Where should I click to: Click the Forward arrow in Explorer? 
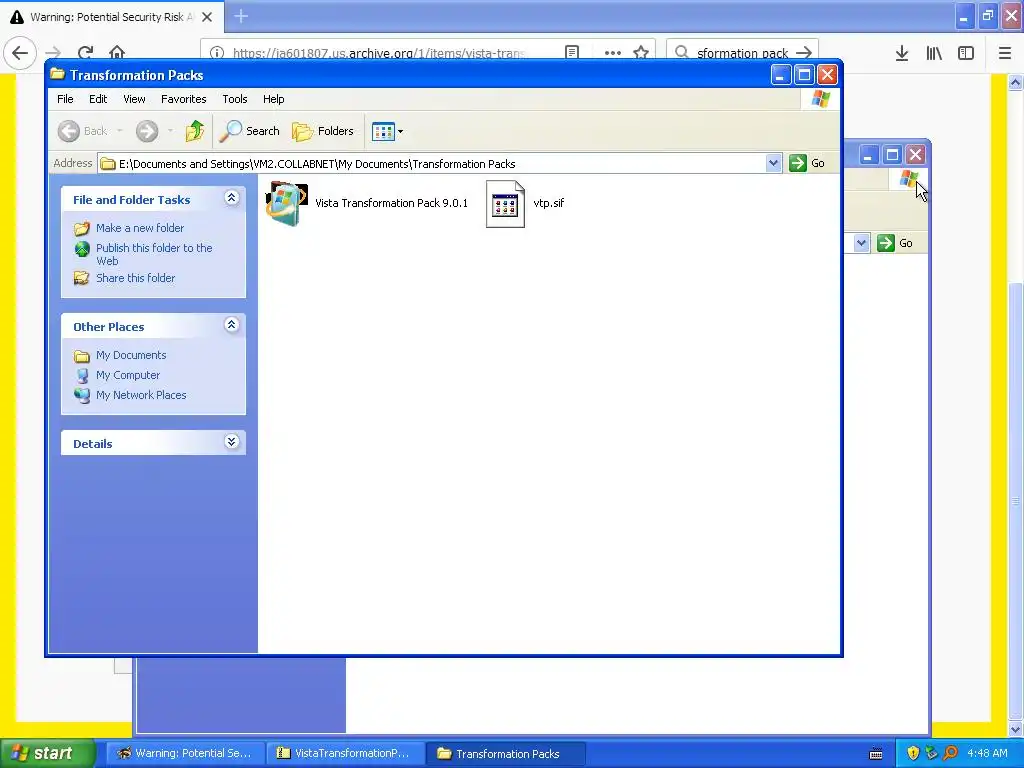tap(147, 131)
